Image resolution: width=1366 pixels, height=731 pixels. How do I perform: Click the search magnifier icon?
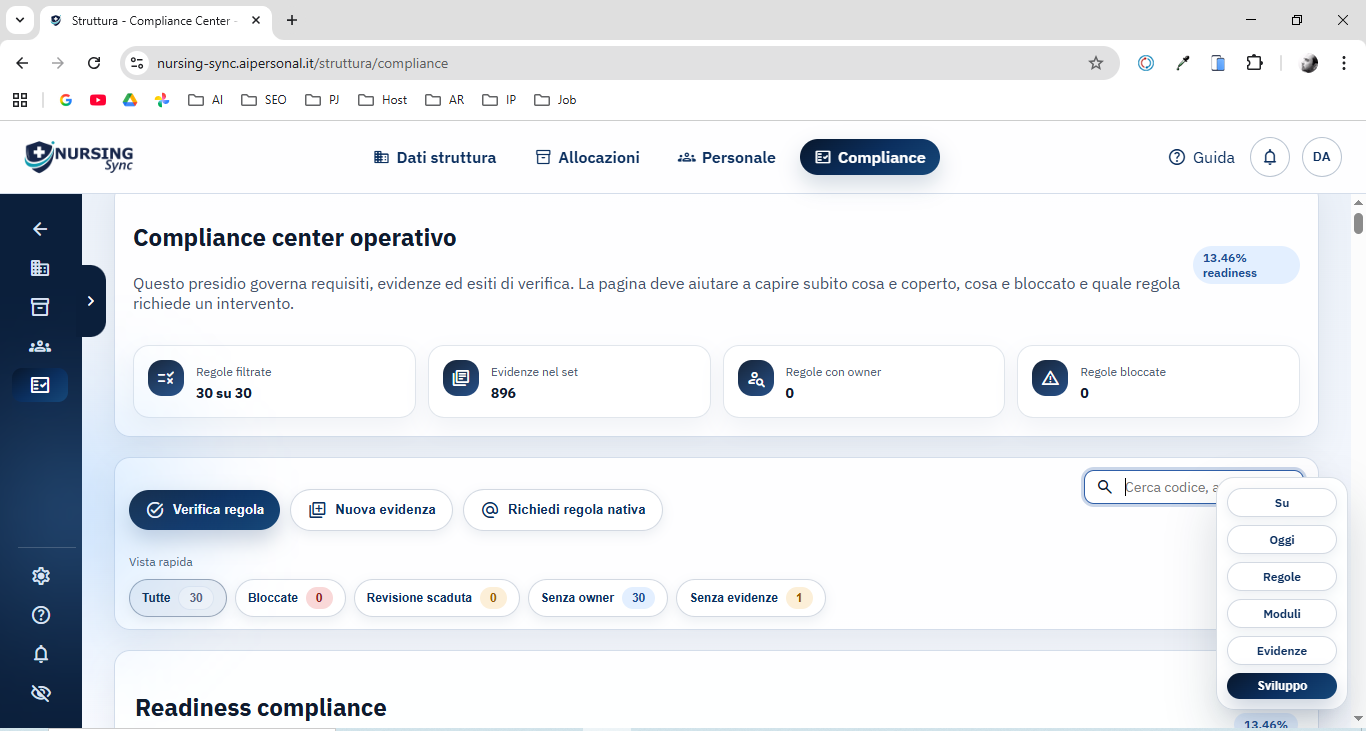[x=1105, y=487]
